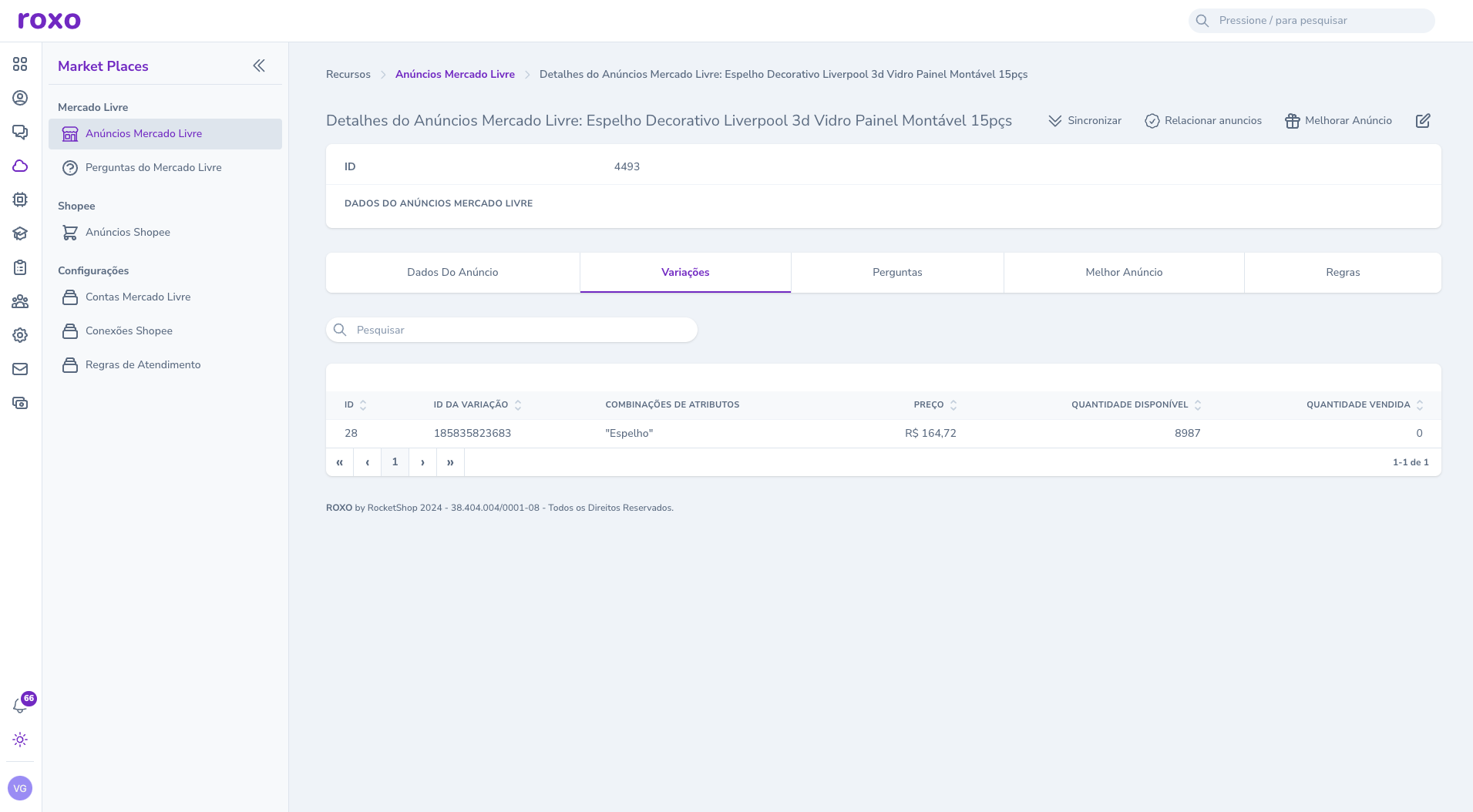The image size is (1473, 812).
Task: Switch to the Perguntas tab
Action: pyautogui.click(x=897, y=272)
